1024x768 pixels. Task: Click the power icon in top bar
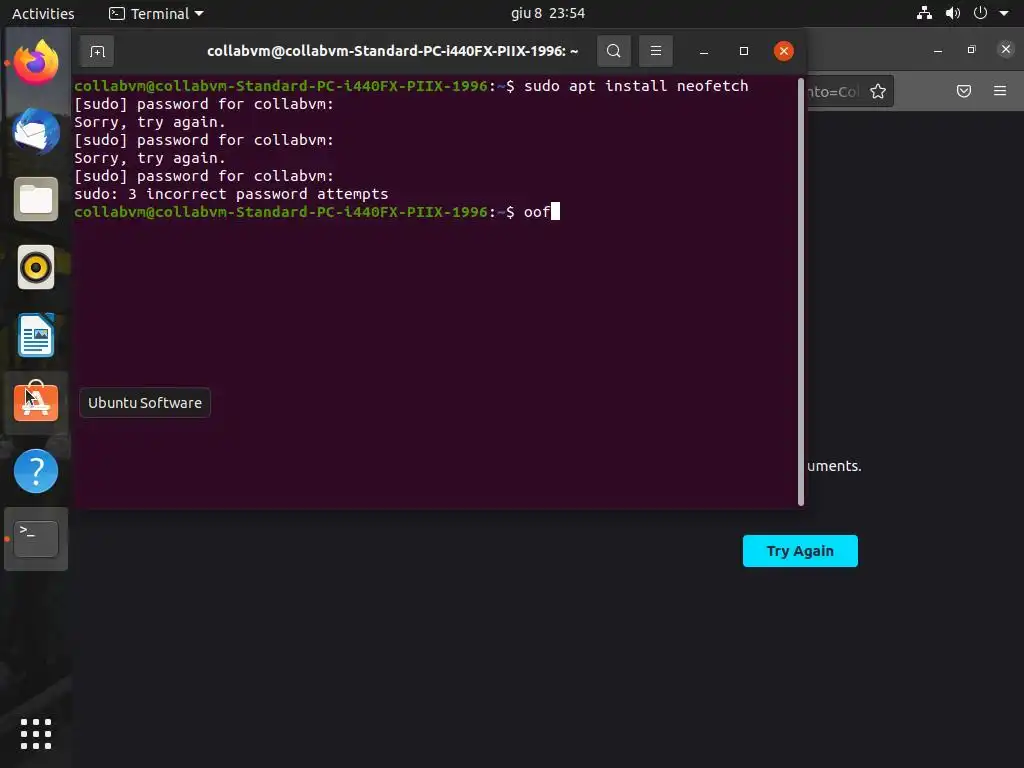(980, 13)
